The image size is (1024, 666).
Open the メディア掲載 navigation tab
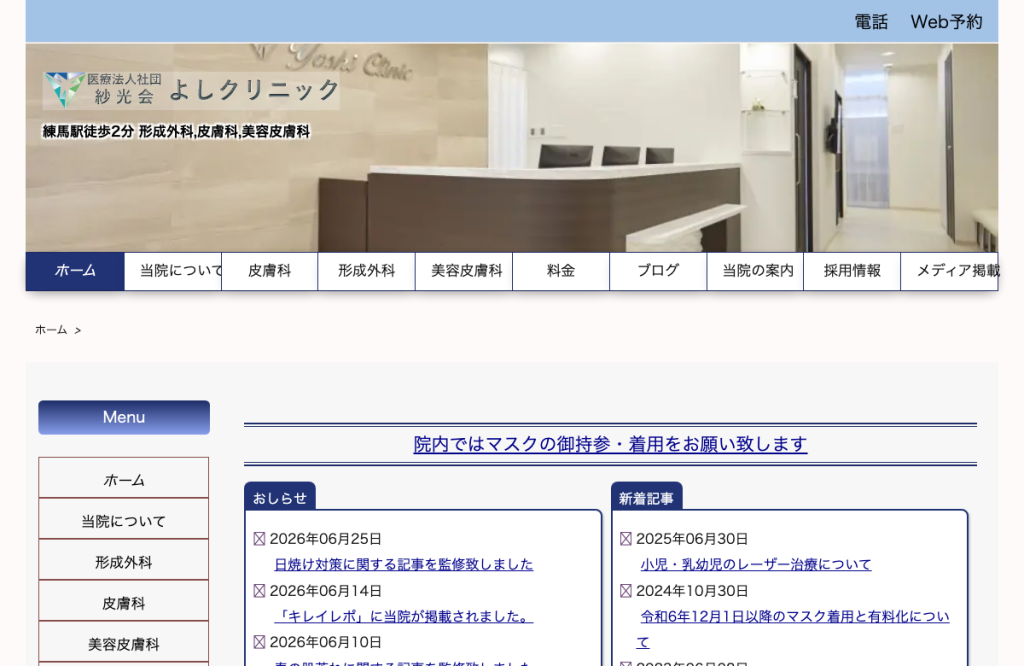950,271
